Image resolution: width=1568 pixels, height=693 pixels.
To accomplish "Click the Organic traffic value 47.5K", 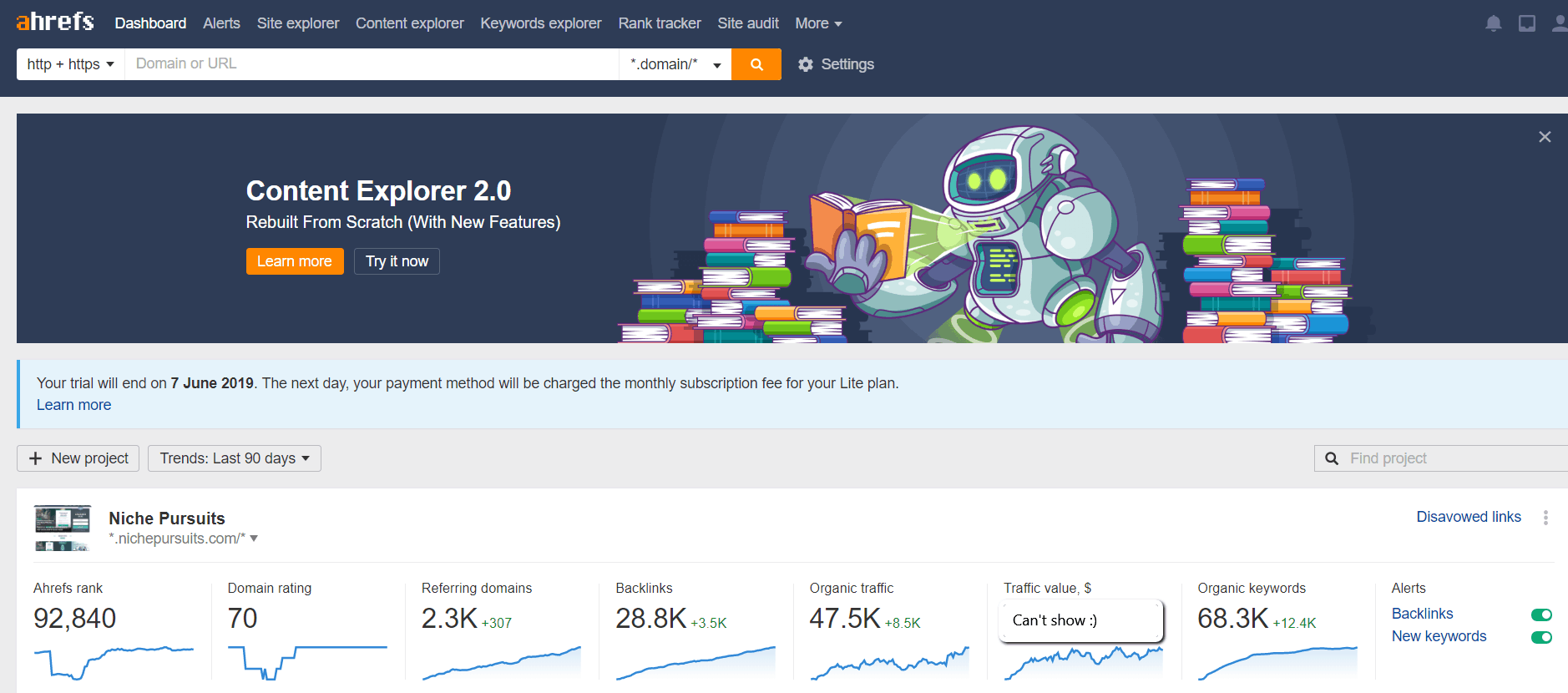I will click(845, 619).
